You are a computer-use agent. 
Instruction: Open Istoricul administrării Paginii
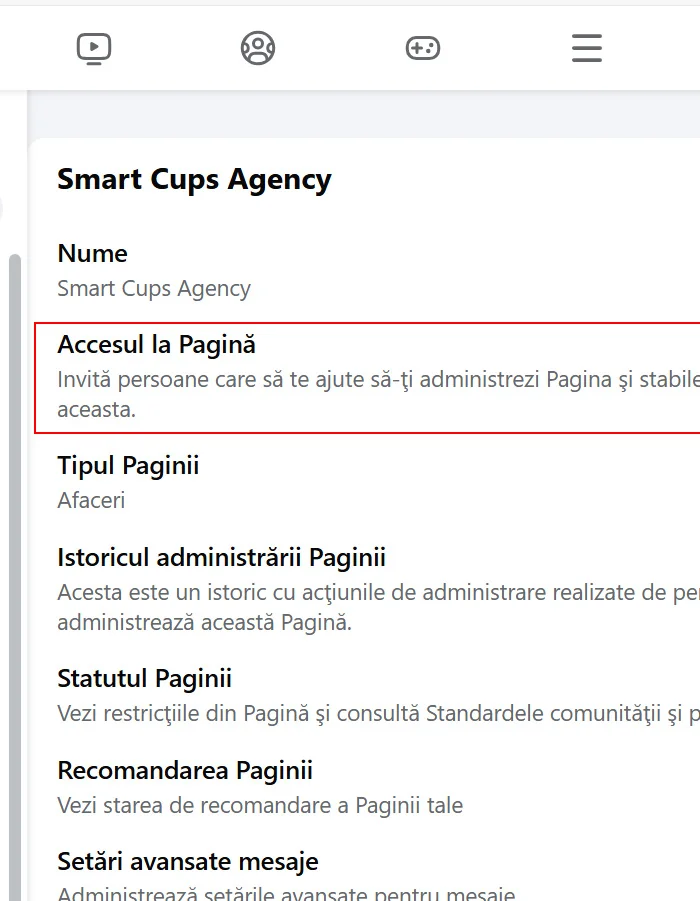(x=221, y=558)
